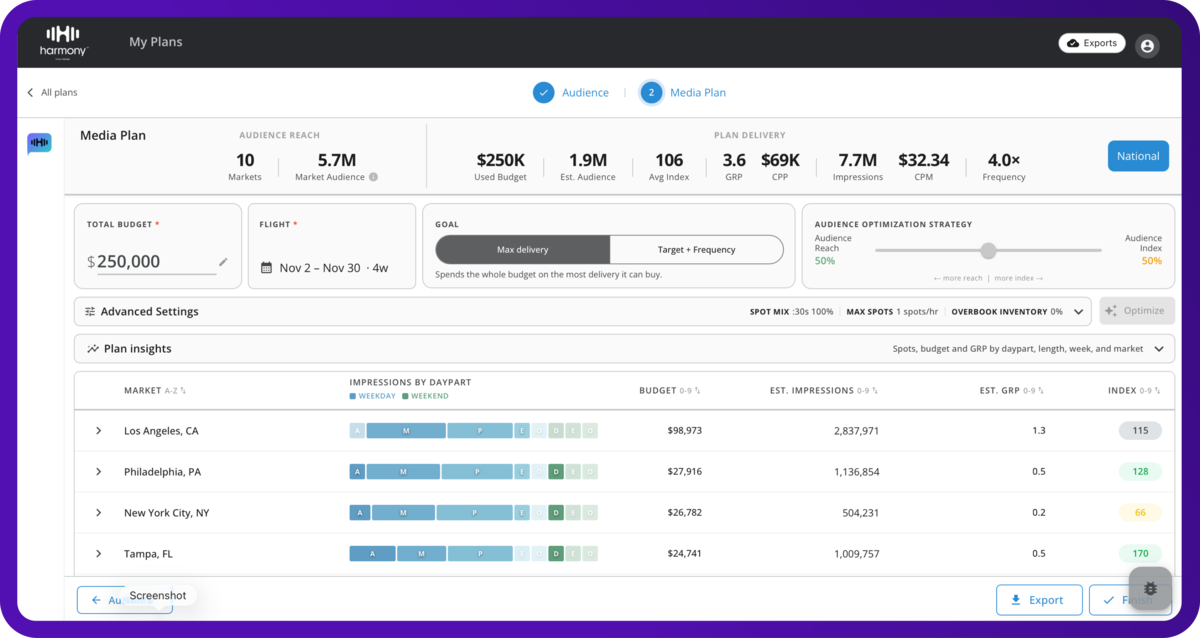Click the index badge 170 for Tampa
The height and width of the screenshot is (638, 1200).
[x=1140, y=554]
